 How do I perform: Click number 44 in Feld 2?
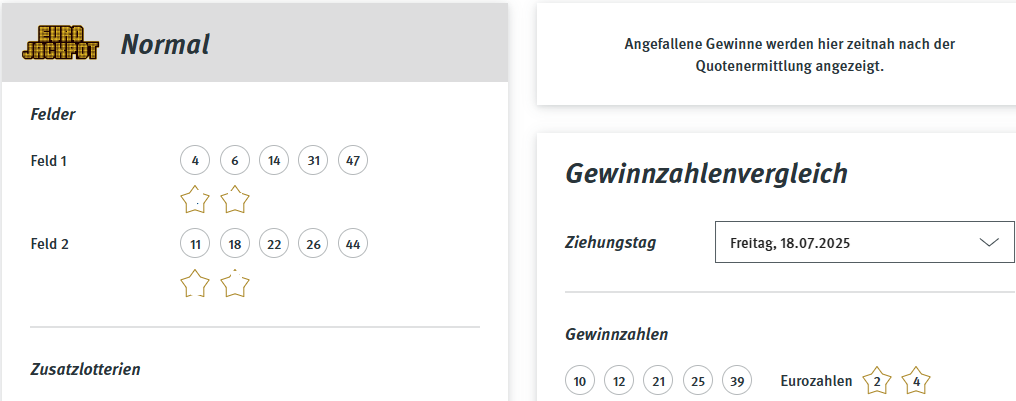click(x=353, y=244)
